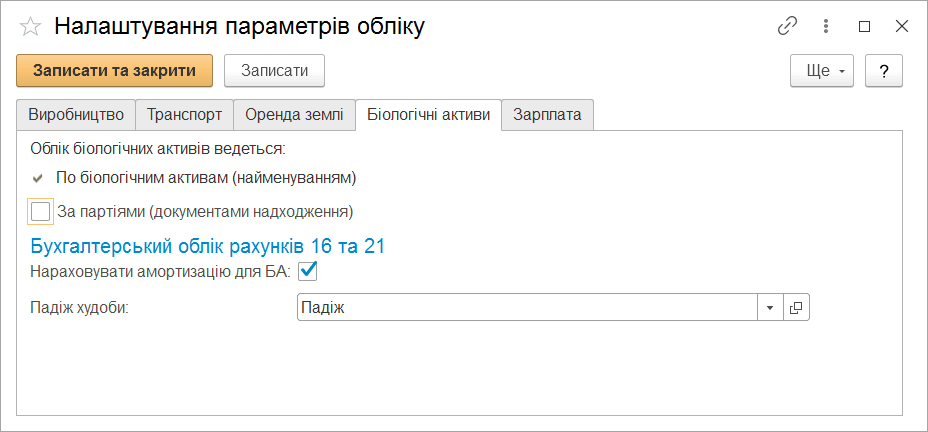The image size is (928, 432).
Task: Switch to the Транспорт tab
Action: pyautogui.click(x=185, y=115)
